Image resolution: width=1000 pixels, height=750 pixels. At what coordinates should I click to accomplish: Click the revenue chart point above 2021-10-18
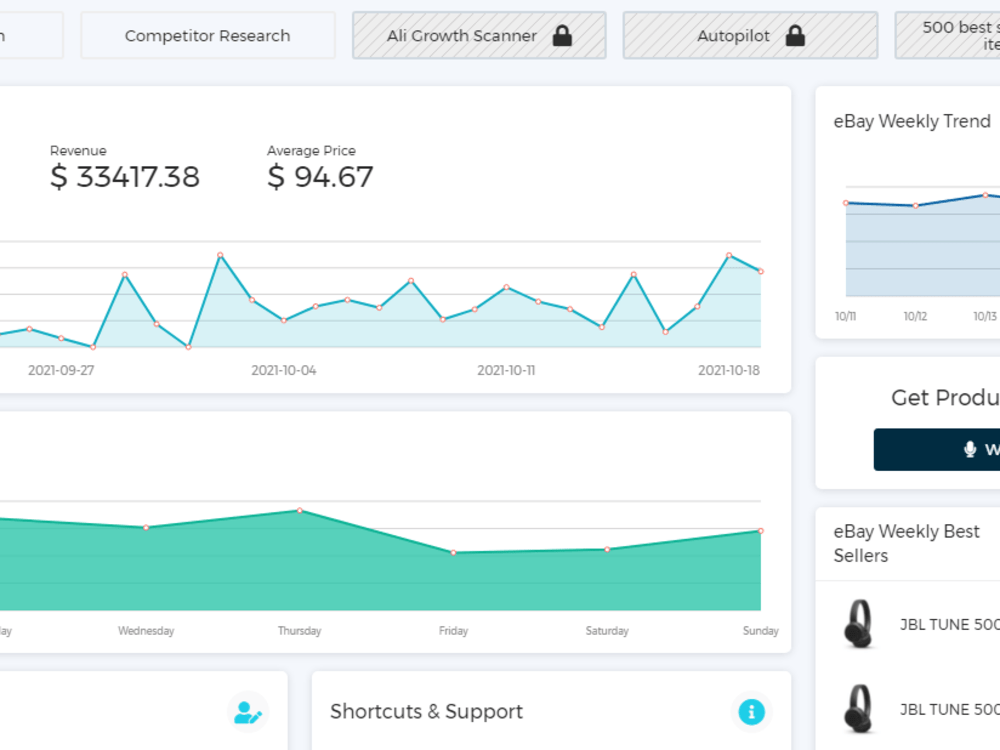pos(729,255)
